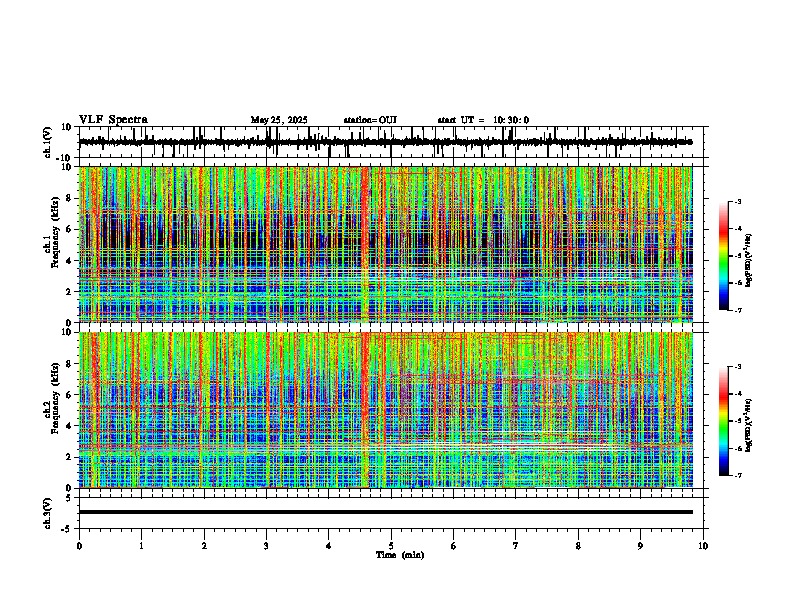Click the "log(PSD)" label by the ch.2 color bar
The image size is (792, 612).
pos(749,425)
